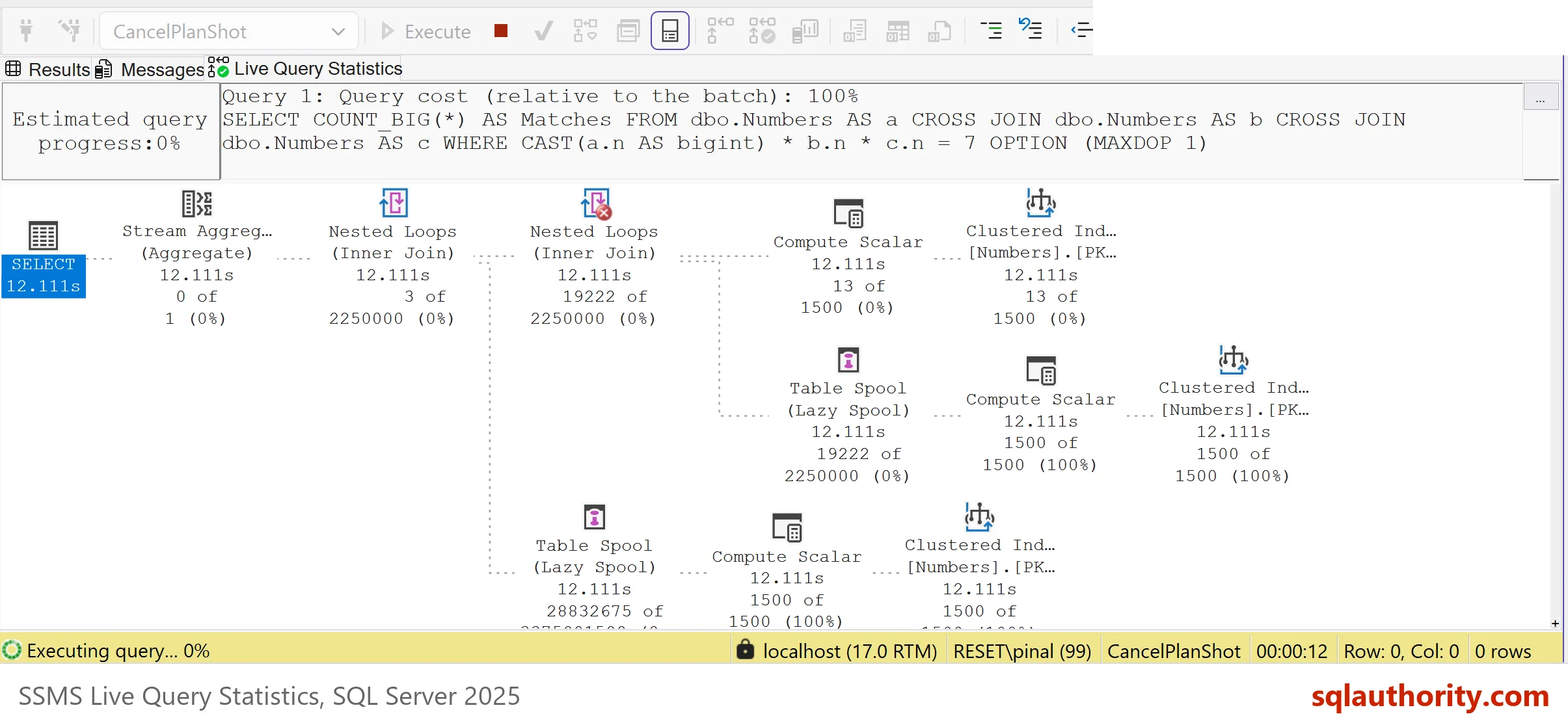Click the Parse checkmark icon
The width and height of the screenshot is (1568, 725).
(x=543, y=31)
